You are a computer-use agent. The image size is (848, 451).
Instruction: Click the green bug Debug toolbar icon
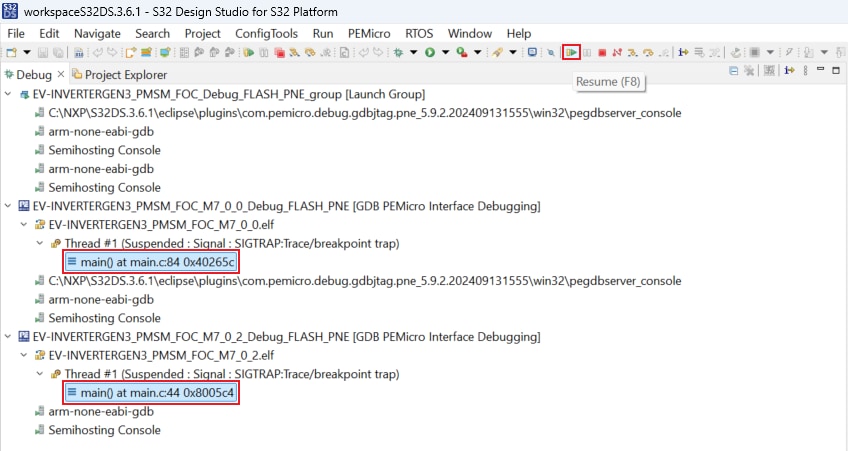coord(399,52)
